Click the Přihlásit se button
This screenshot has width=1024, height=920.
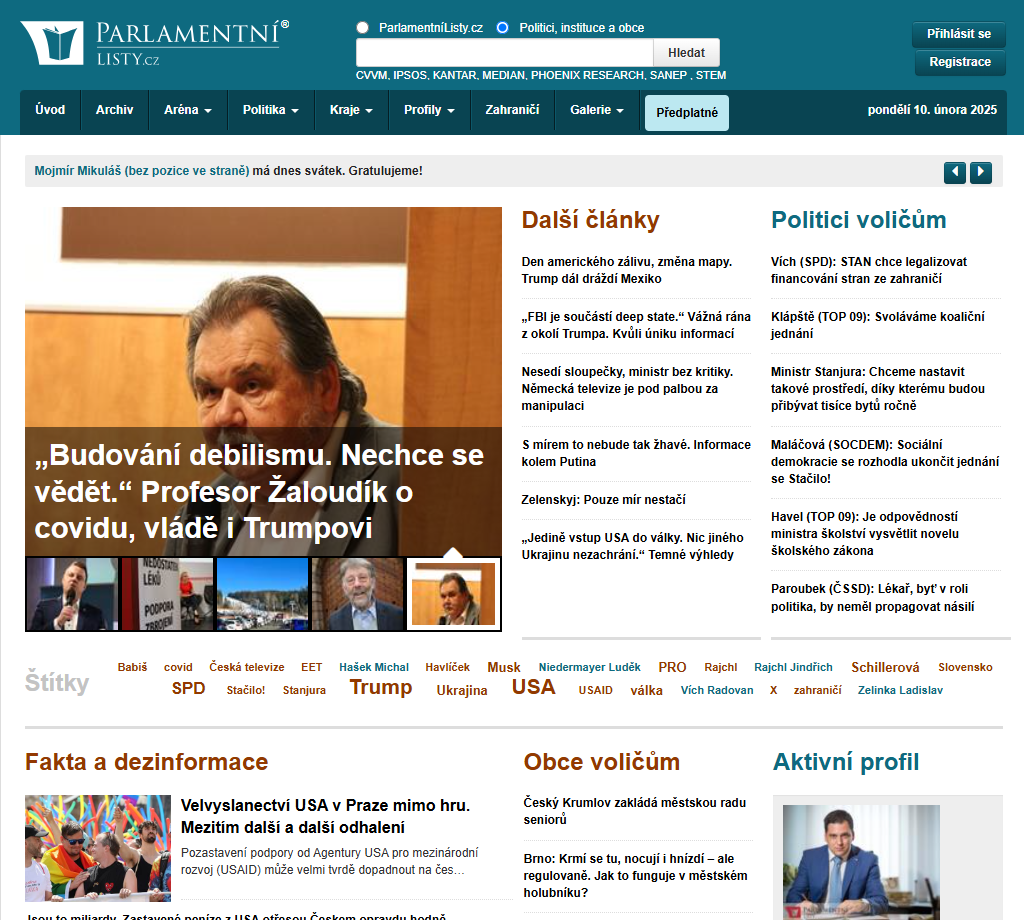click(x=958, y=34)
